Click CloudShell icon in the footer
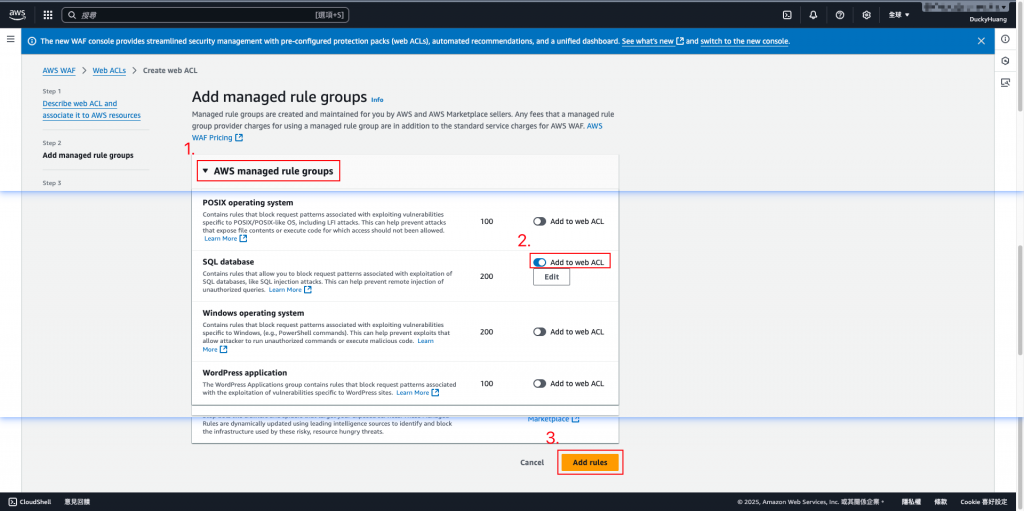Screen dimensions: 1024x511 tap(12, 502)
